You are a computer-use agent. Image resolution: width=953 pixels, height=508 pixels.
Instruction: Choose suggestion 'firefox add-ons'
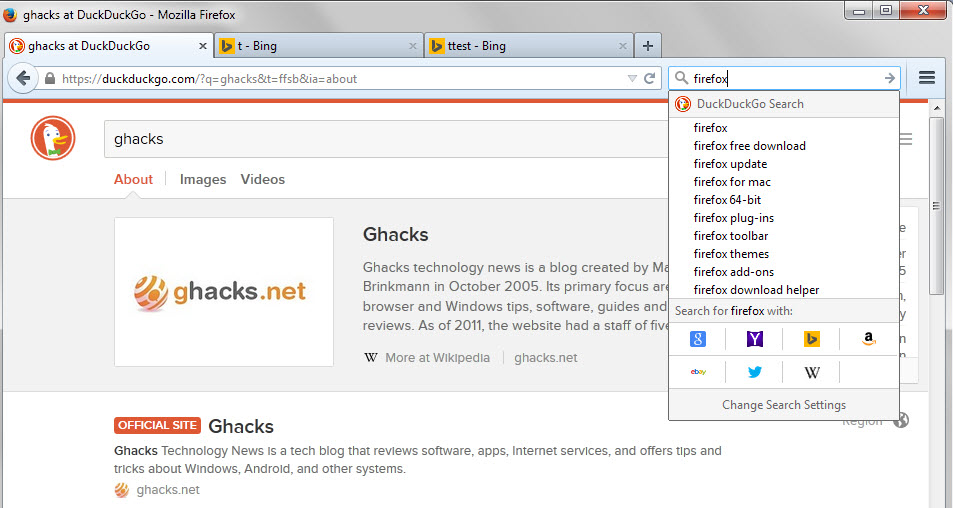(x=784, y=272)
